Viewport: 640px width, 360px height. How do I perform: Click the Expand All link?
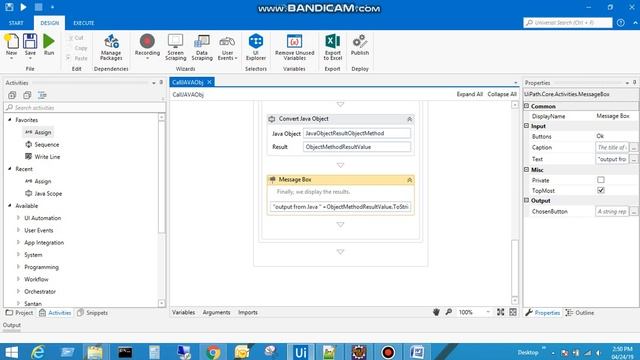point(469,94)
